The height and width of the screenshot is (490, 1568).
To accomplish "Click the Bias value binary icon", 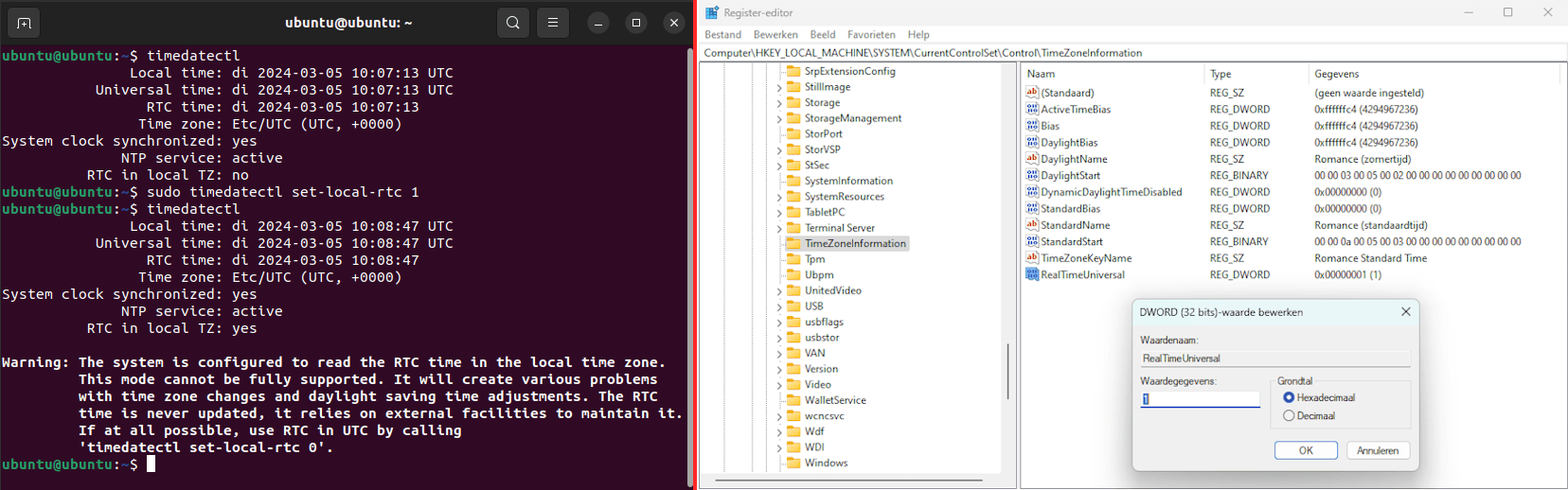I will (1032, 126).
